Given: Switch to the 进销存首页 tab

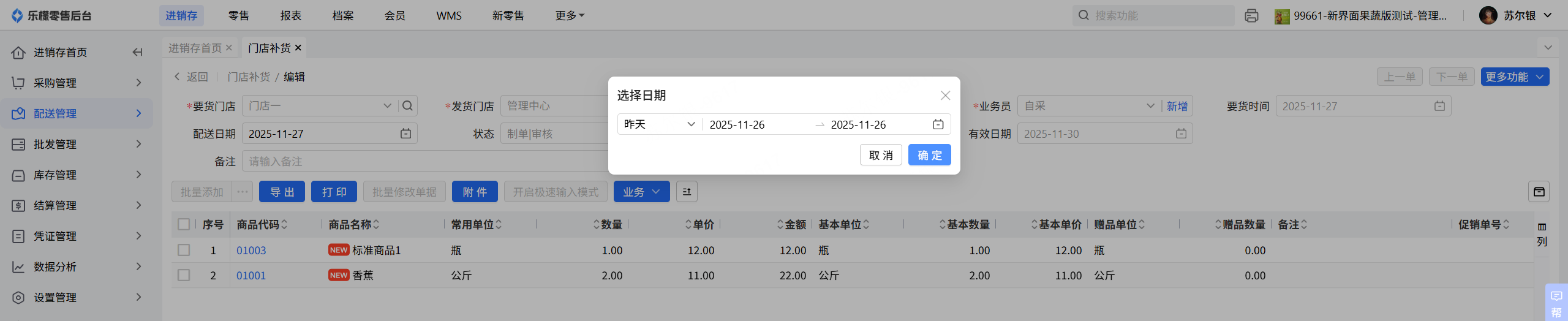Looking at the screenshot, I should coord(195,48).
